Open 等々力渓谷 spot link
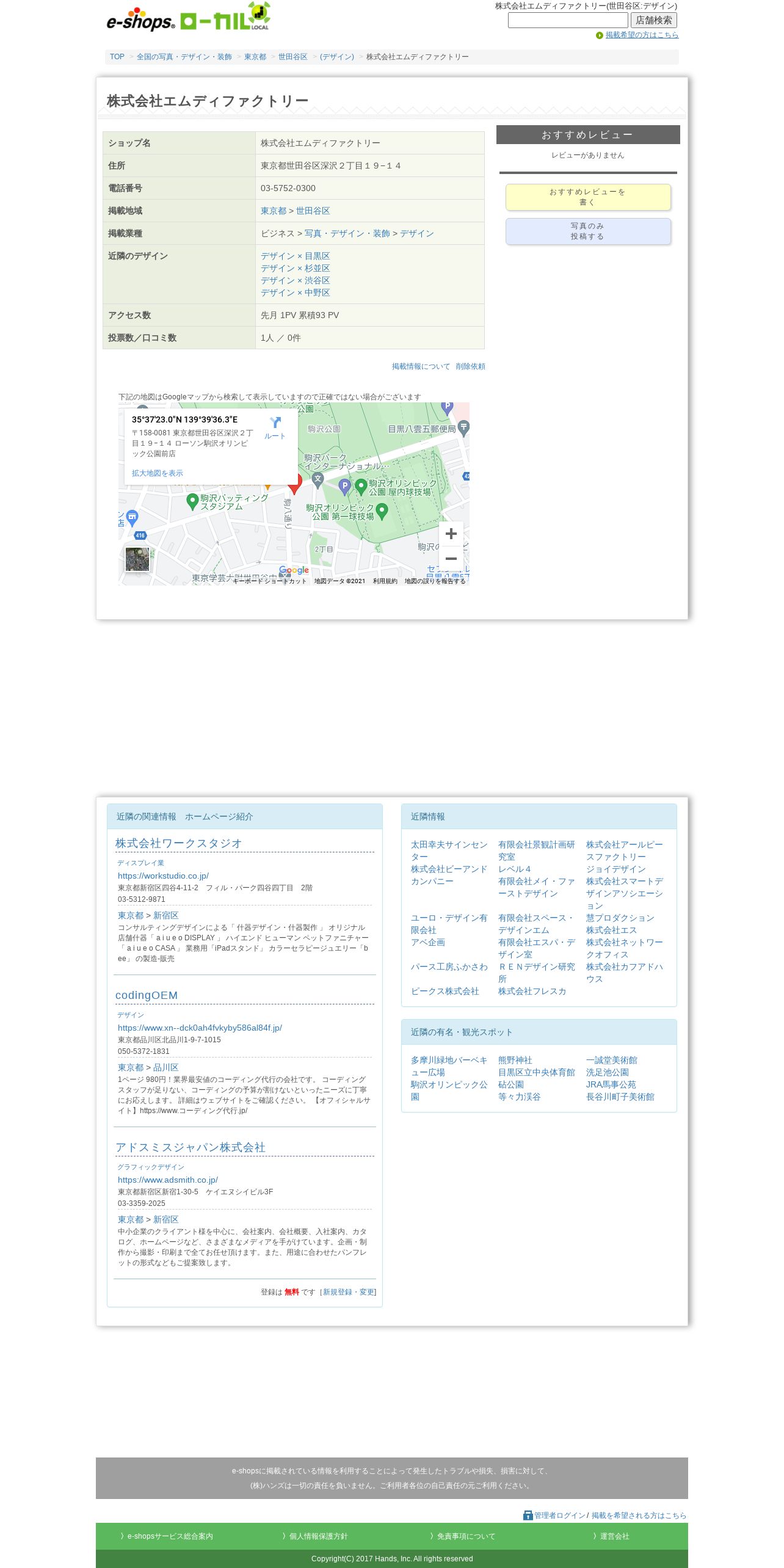Image resolution: width=784 pixels, height=1568 pixels. (x=520, y=1097)
